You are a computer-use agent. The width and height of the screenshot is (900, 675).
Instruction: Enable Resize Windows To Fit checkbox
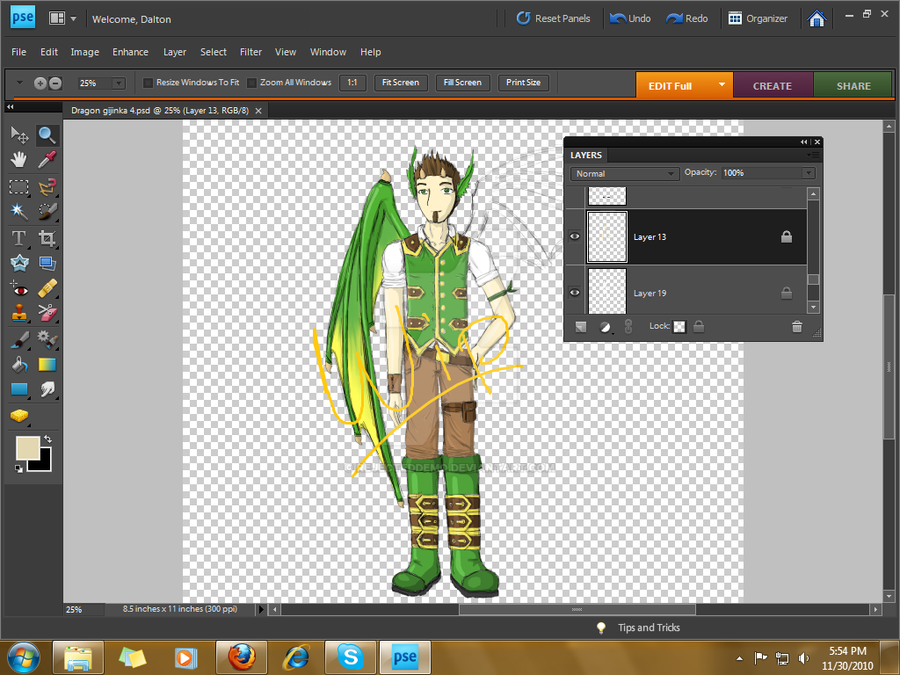(x=148, y=83)
